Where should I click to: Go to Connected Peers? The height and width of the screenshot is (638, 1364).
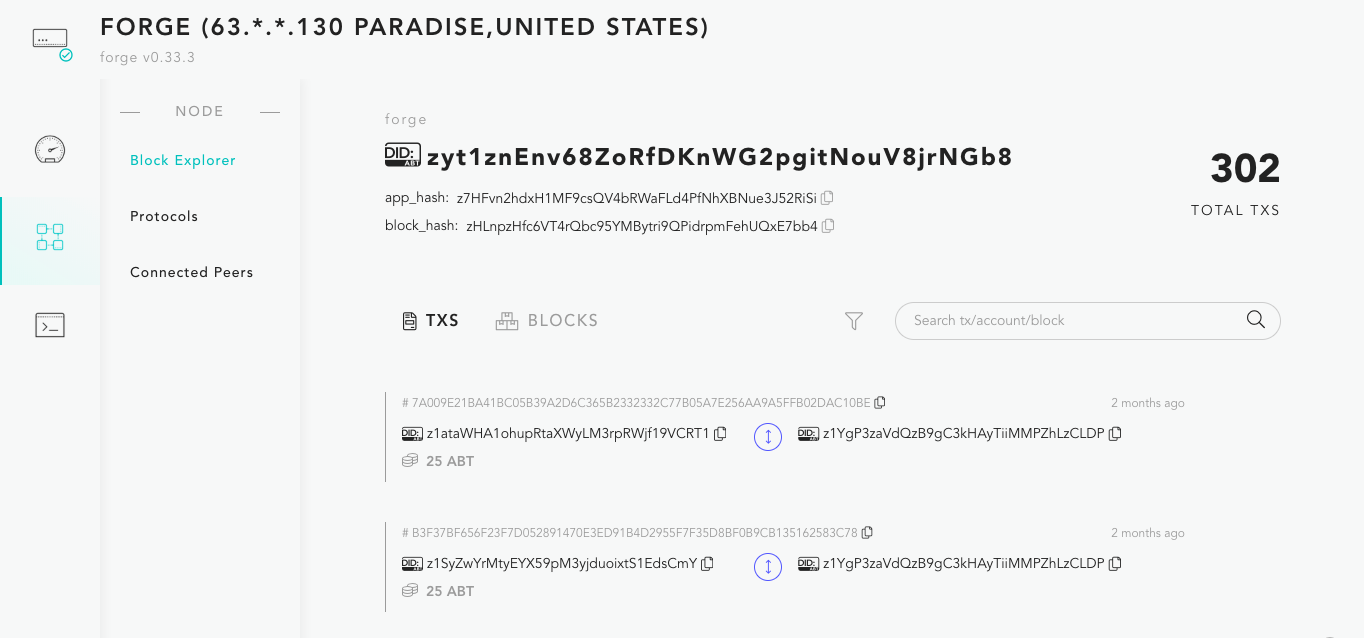pos(192,272)
